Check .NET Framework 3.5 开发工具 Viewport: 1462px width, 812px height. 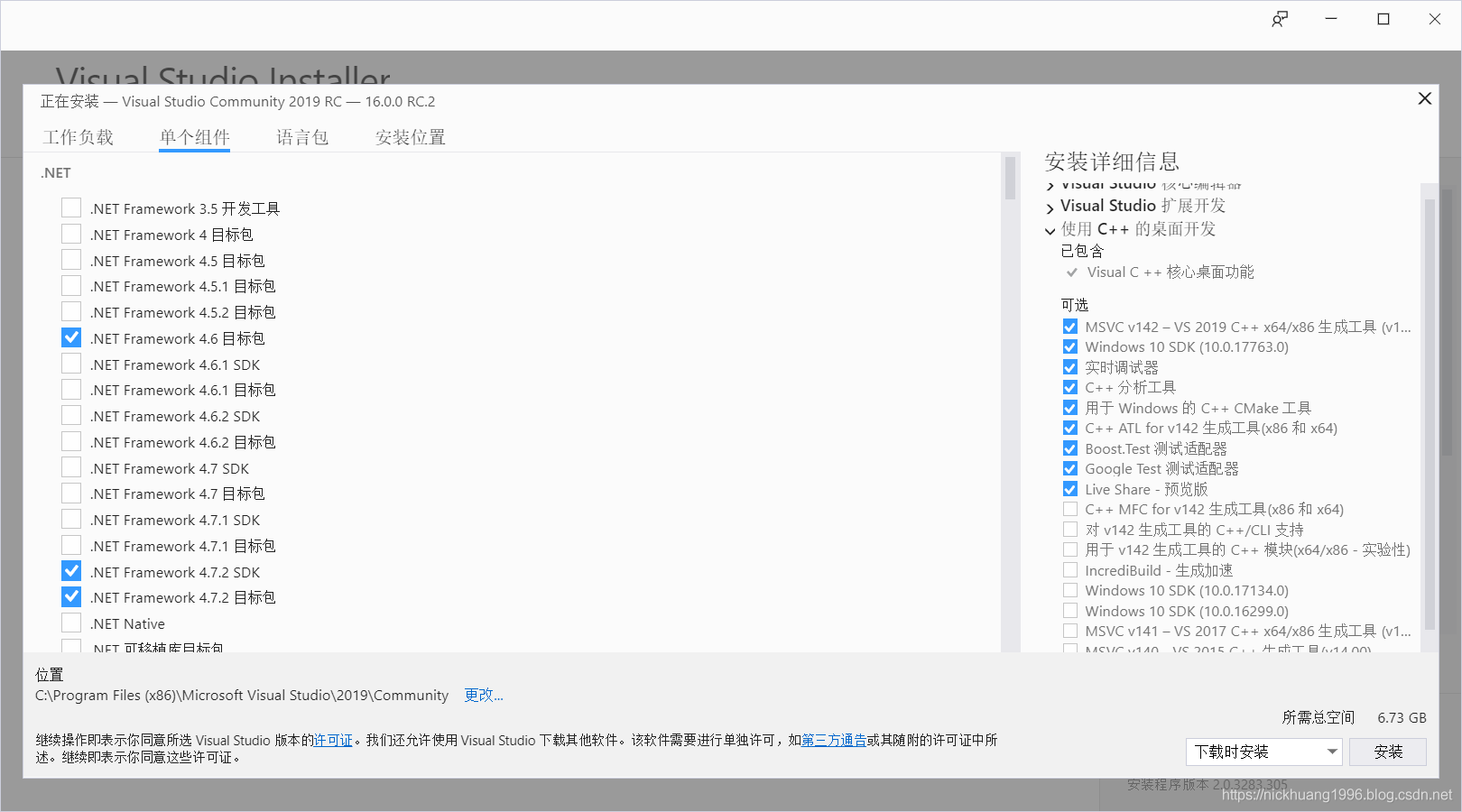click(x=71, y=208)
